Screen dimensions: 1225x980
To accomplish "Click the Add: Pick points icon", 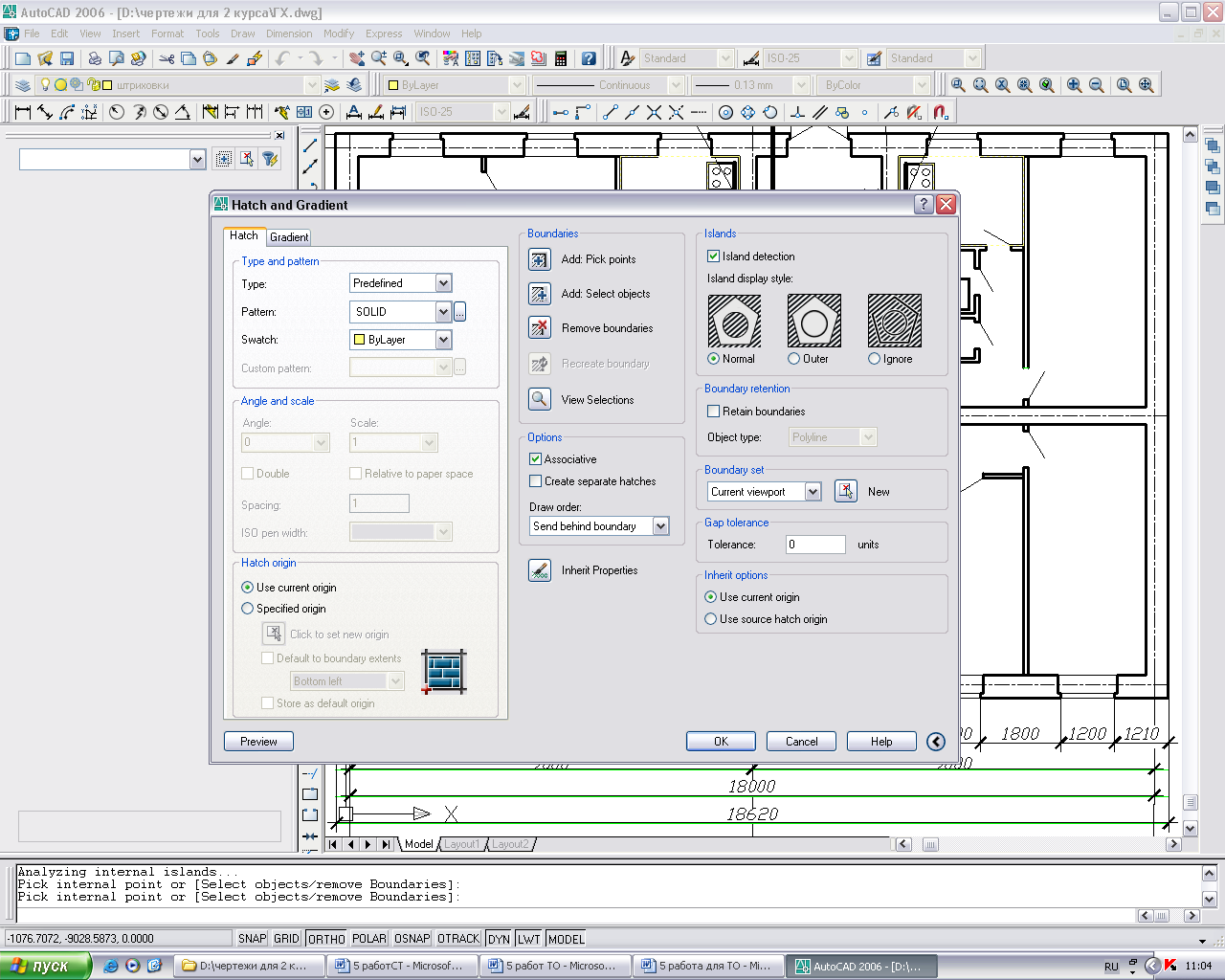I will coord(540,259).
